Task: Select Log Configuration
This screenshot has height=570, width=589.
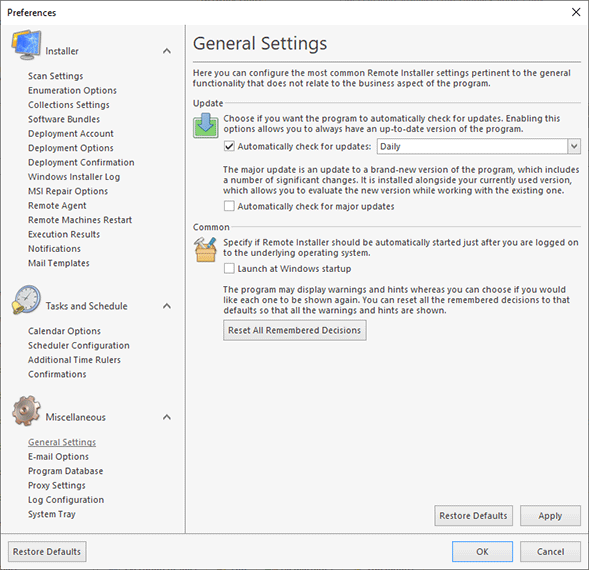Action: [x=66, y=500]
